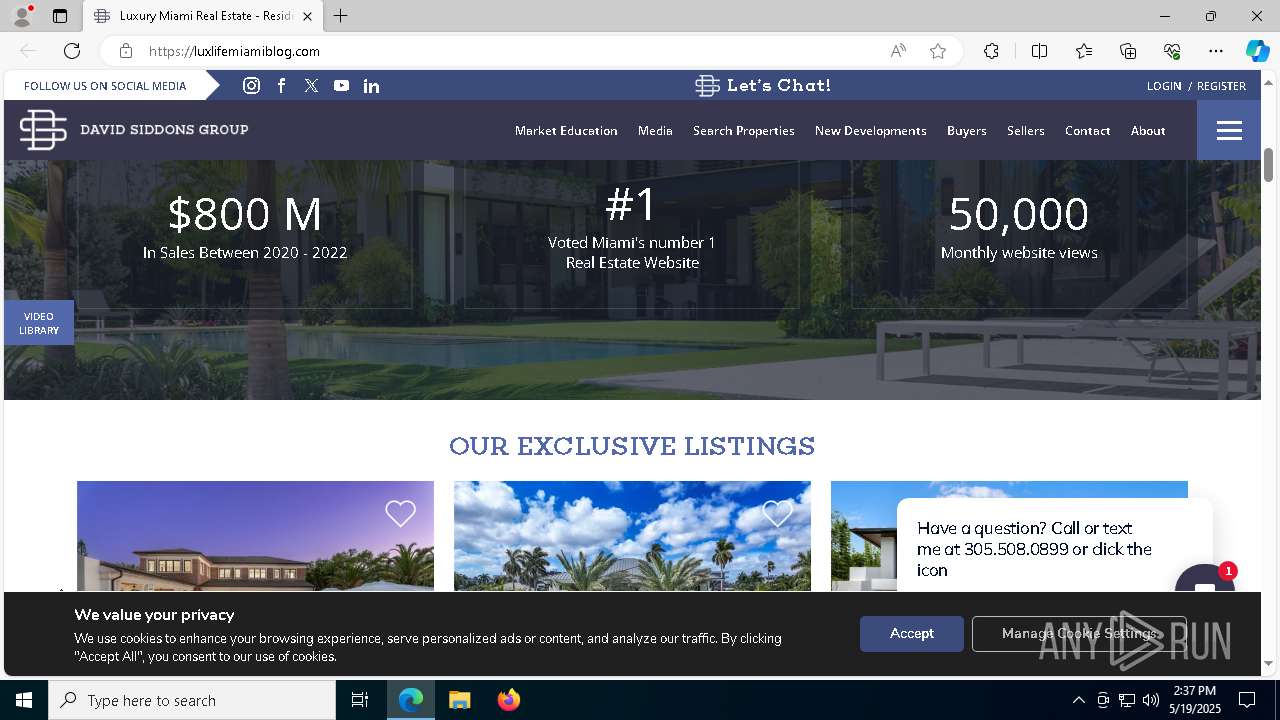Open the browser profile avatar
The height and width of the screenshot is (720, 1280).
(x=22, y=16)
